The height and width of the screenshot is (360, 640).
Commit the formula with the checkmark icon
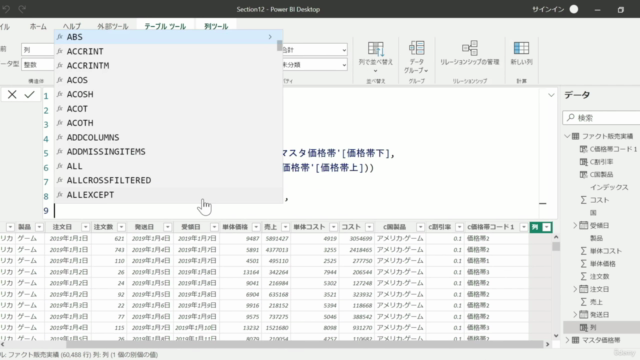point(29,95)
